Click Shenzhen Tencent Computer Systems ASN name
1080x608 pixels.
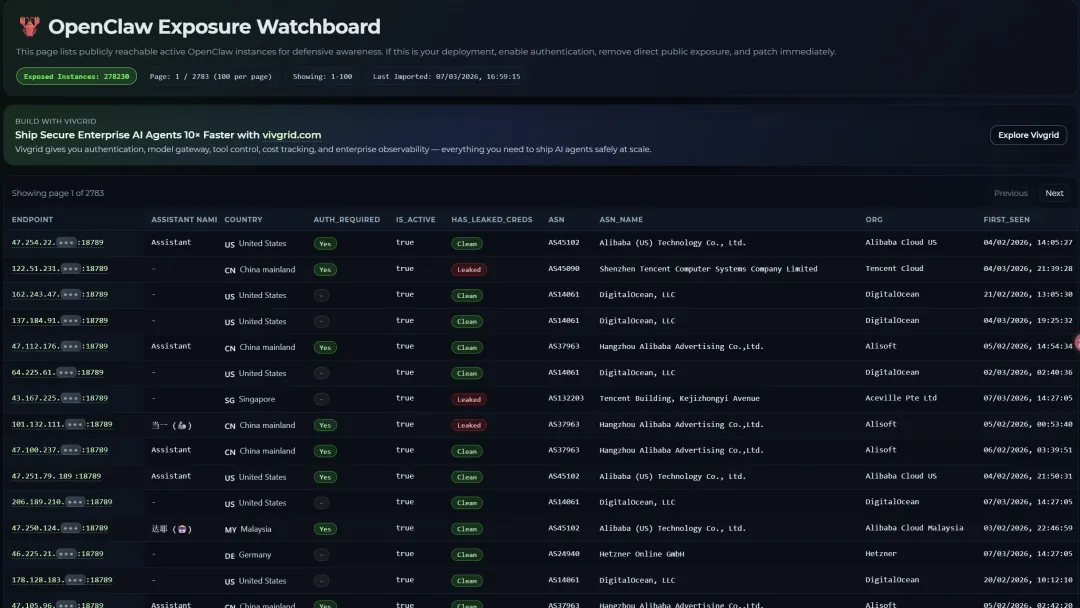pyautogui.click(x=708, y=269)
